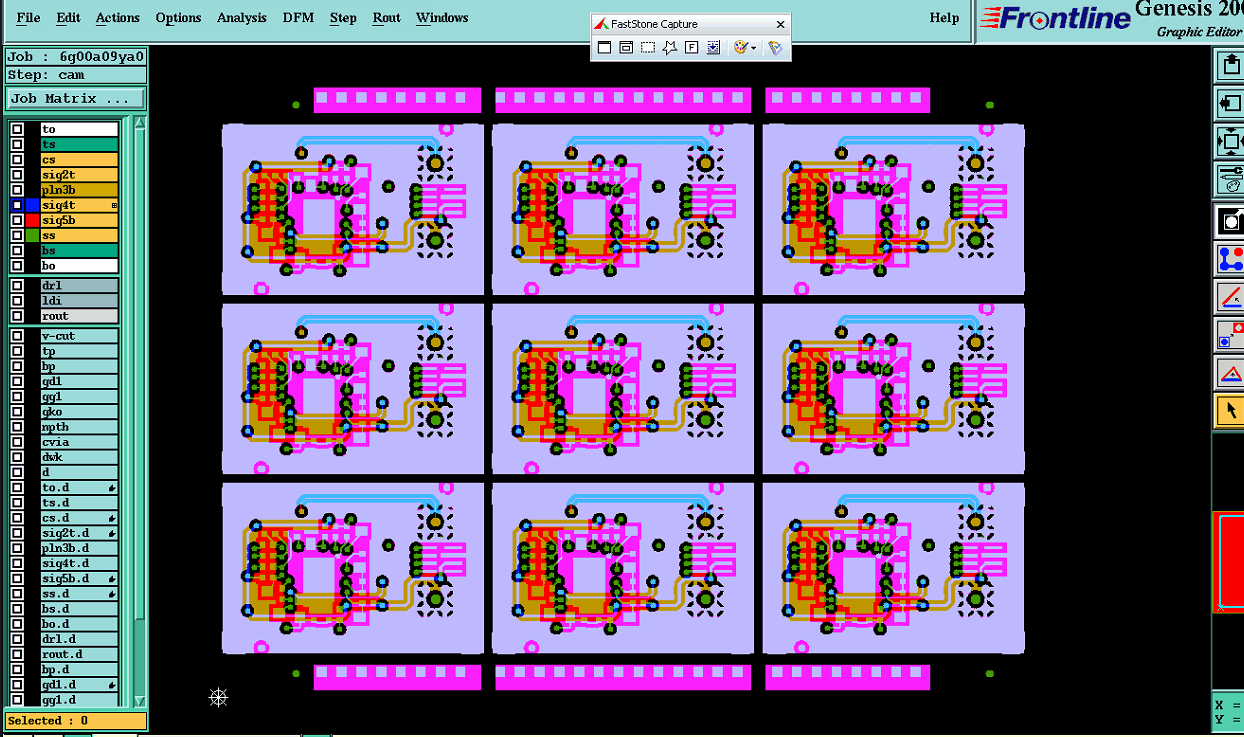This screenshot has width=1244, height=737.
Task: Toggle checkbox for the 'cs' layer
Action: point(17,160)
